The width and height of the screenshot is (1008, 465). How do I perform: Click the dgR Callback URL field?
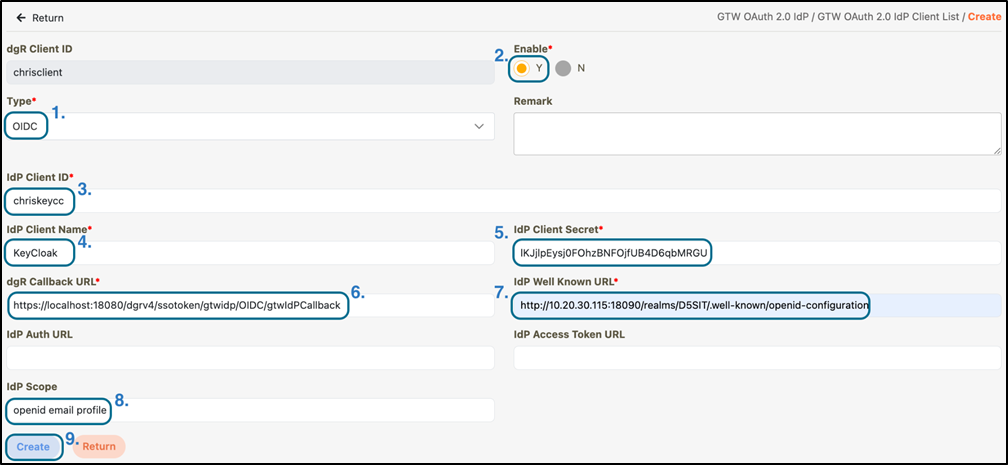pos(250,305)
